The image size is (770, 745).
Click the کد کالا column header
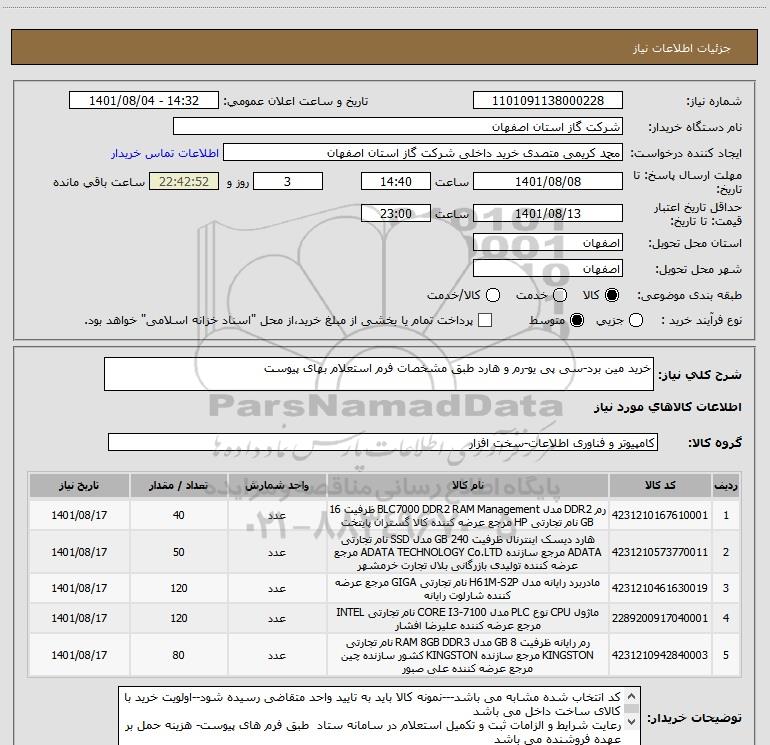click(x=660, y=486)
